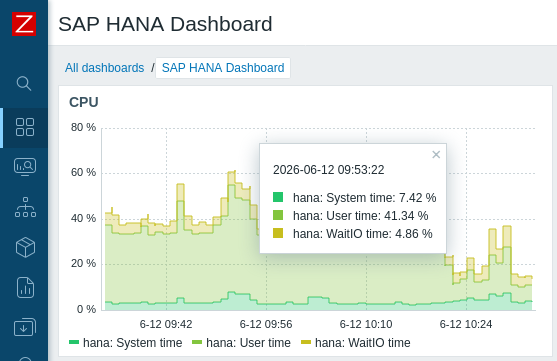557x361 pixels.
Task: Click the 0 % y-axis label
Action: point(86,309)
